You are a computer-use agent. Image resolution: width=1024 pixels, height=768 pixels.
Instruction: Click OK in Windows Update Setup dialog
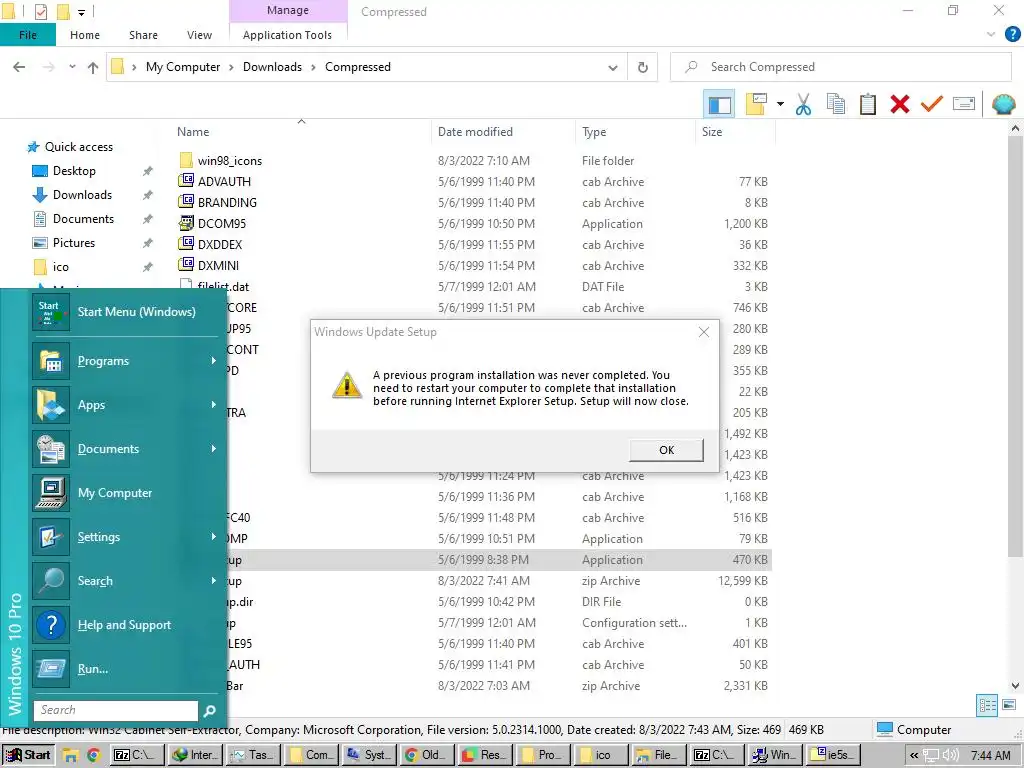[666, 450]
